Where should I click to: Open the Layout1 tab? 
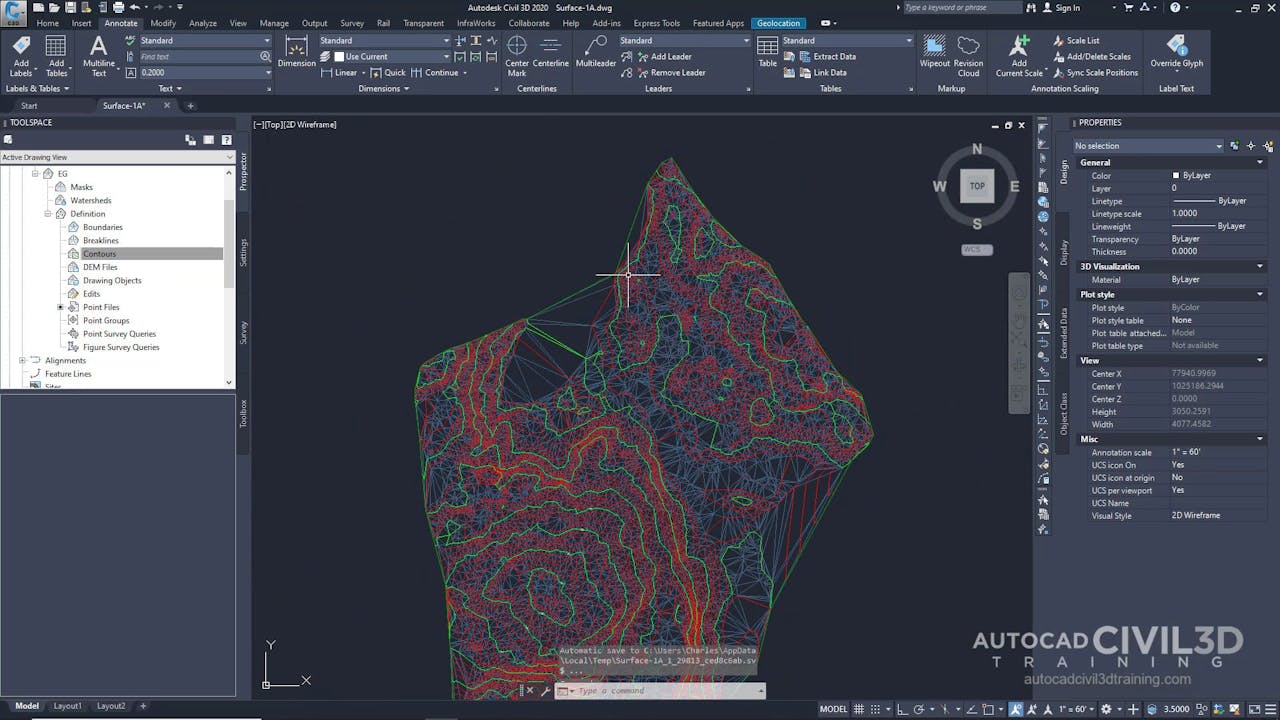click(67, 706)
